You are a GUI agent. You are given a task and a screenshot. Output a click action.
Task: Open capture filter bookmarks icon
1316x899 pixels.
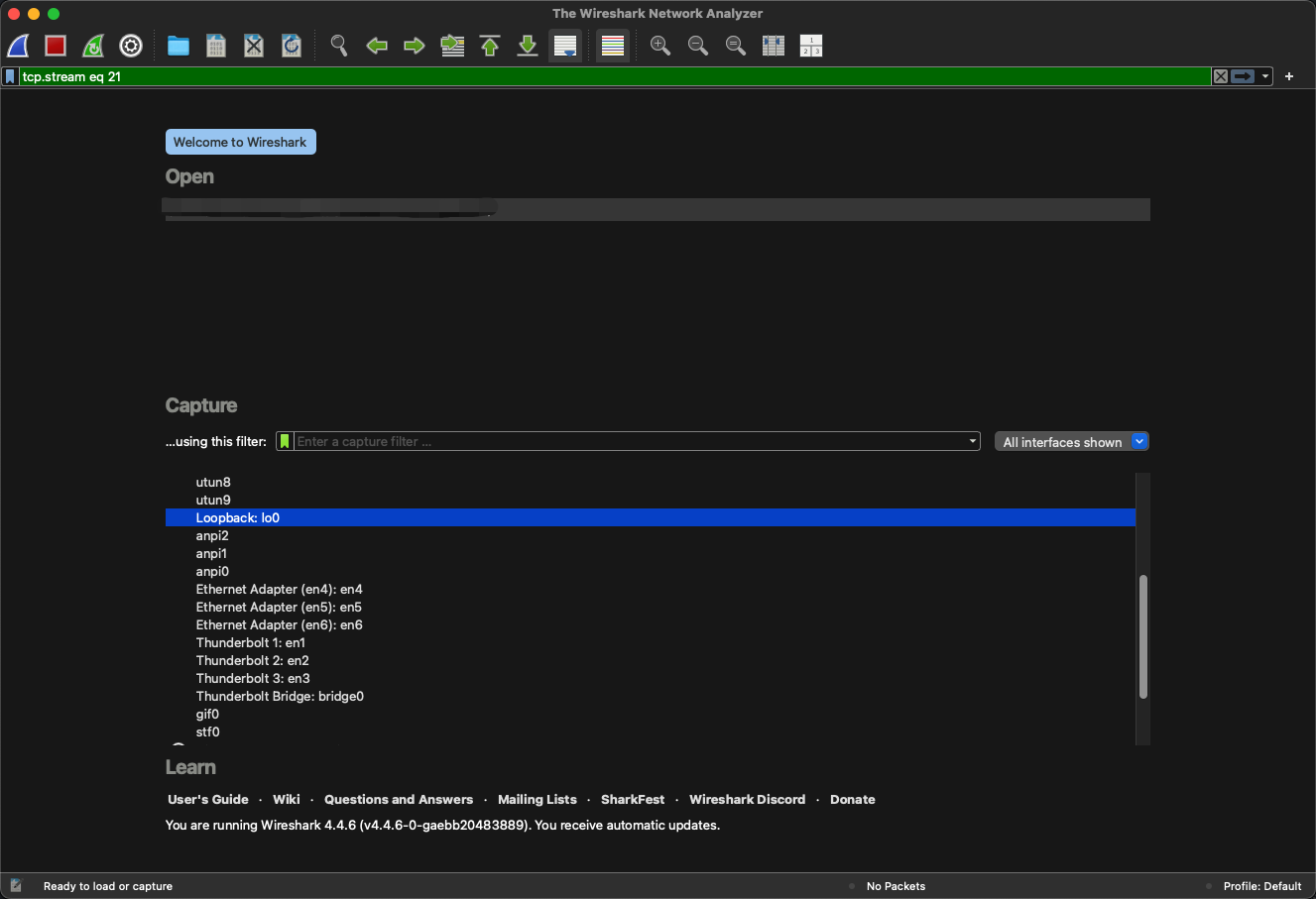(x=285, y=441)
